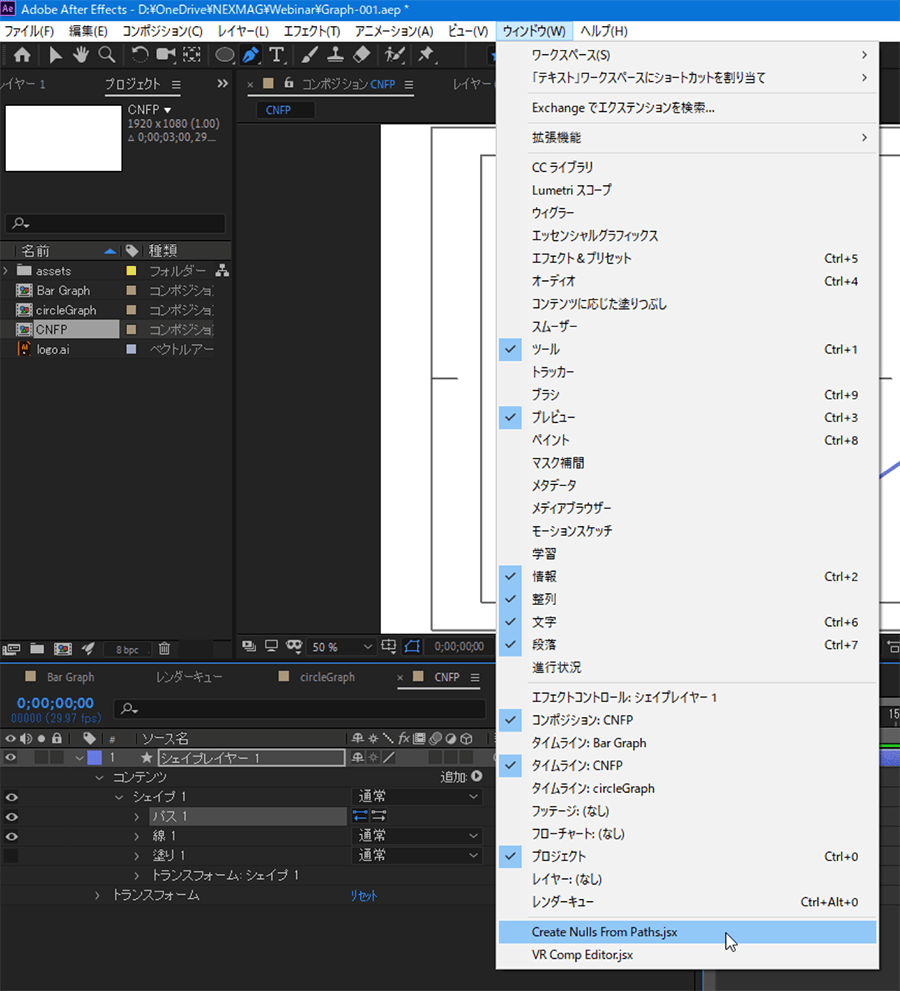Choose Create Nulls From Paths.jsx menu entry
Viewport: 900px width, 991px height.
point(604,932)
